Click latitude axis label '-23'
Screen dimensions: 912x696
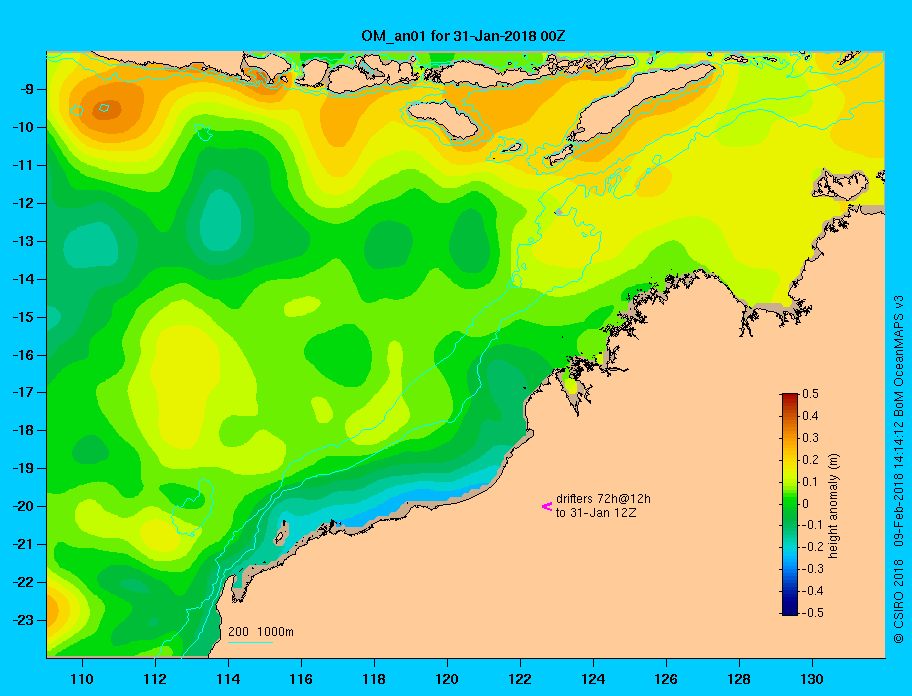pyautogui.click(x=23, y=620)
